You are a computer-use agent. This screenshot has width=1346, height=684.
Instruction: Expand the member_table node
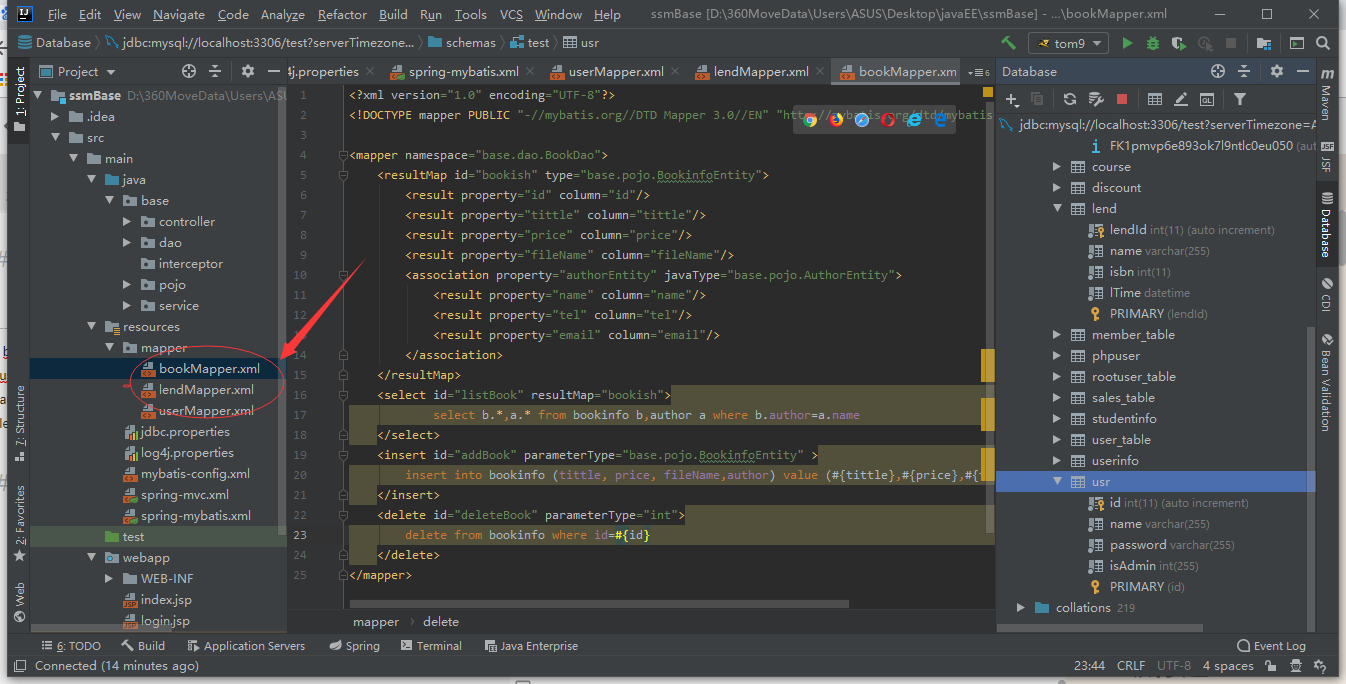pos(1057,335)
